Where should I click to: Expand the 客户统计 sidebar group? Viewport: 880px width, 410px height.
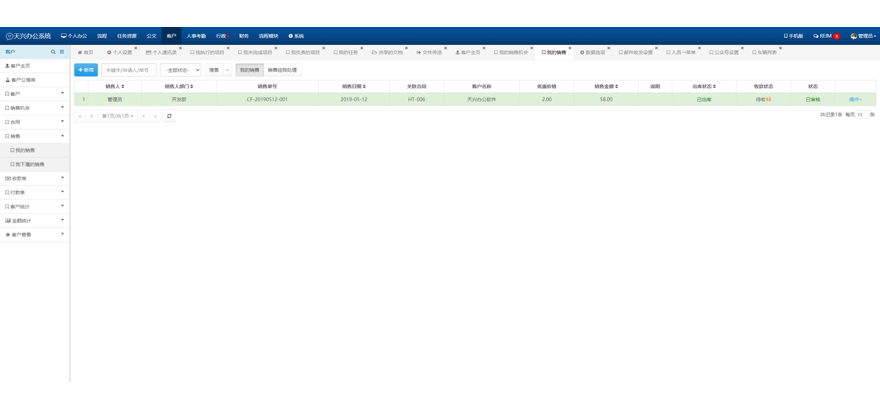click(35, 206)
